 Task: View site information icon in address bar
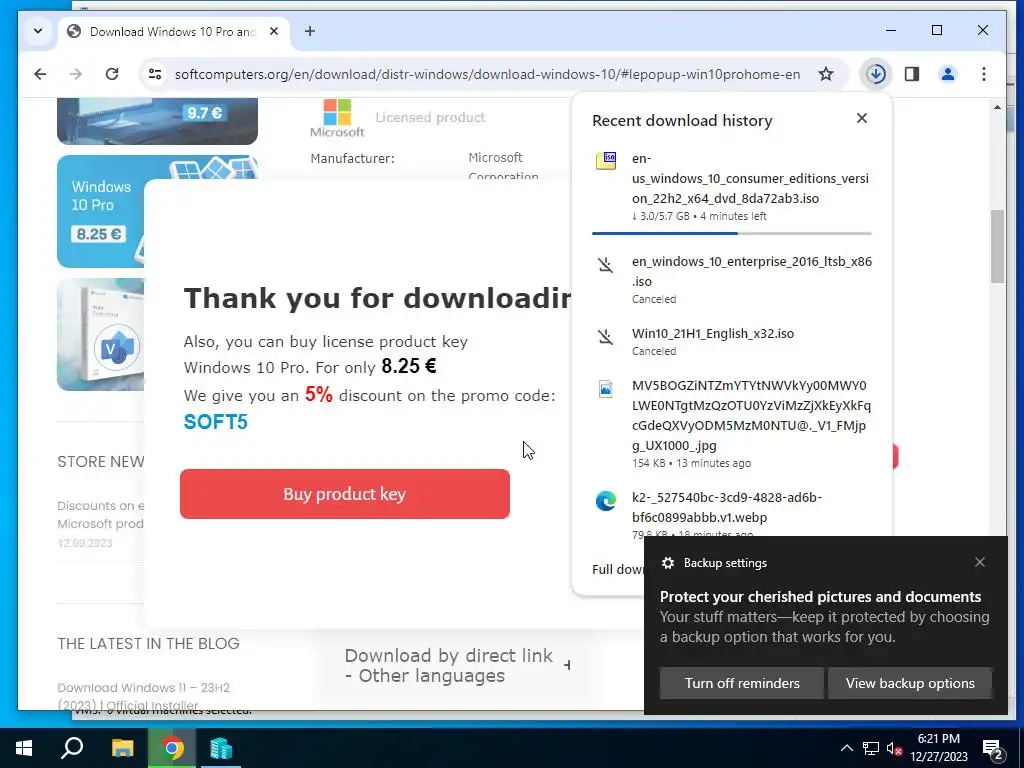[x=155, y=74]
